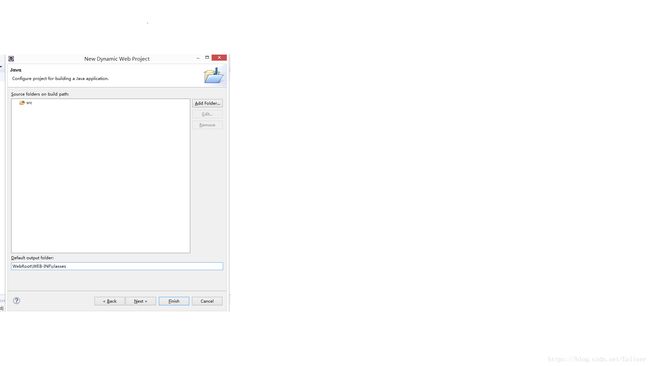Go back with the < Back button
650x366 pixels.
coord(109,301)
